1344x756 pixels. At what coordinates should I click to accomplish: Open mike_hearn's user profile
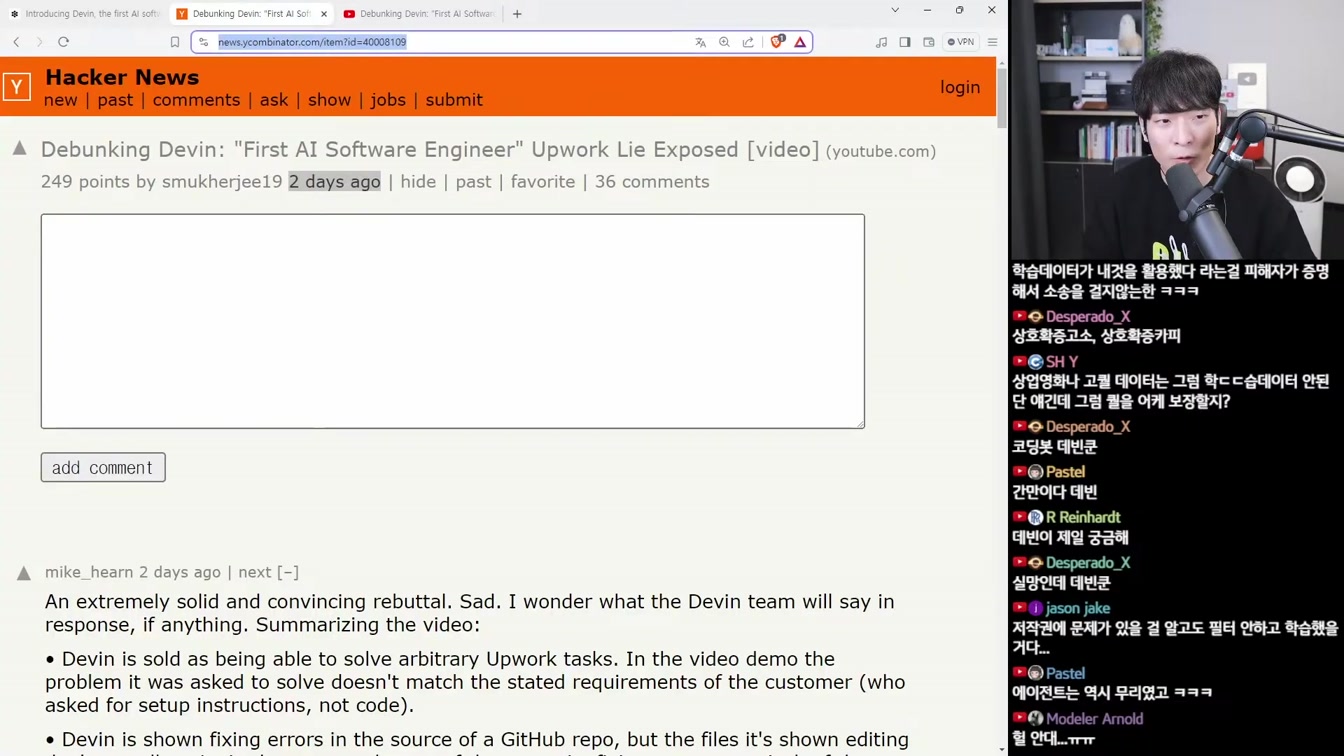click(x=89, y=572)
